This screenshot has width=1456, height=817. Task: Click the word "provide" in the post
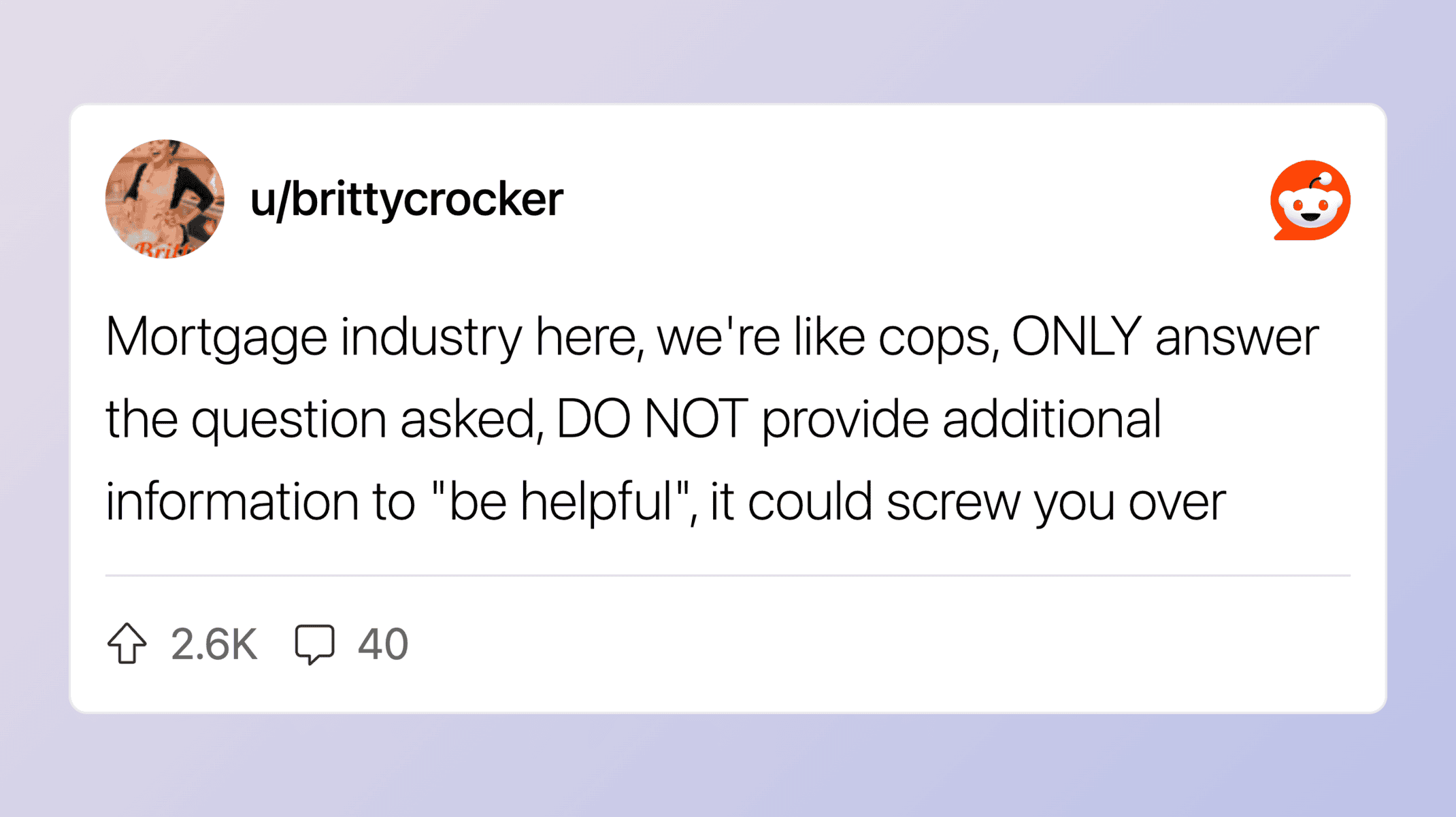[844, 419]
